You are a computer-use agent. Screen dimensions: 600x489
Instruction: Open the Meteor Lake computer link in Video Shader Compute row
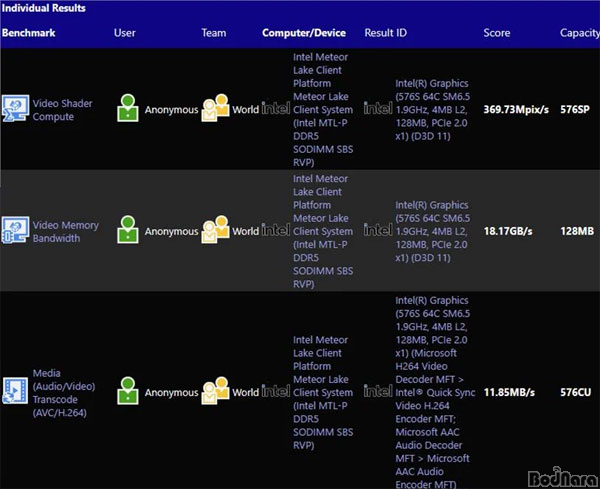(323, 109)
